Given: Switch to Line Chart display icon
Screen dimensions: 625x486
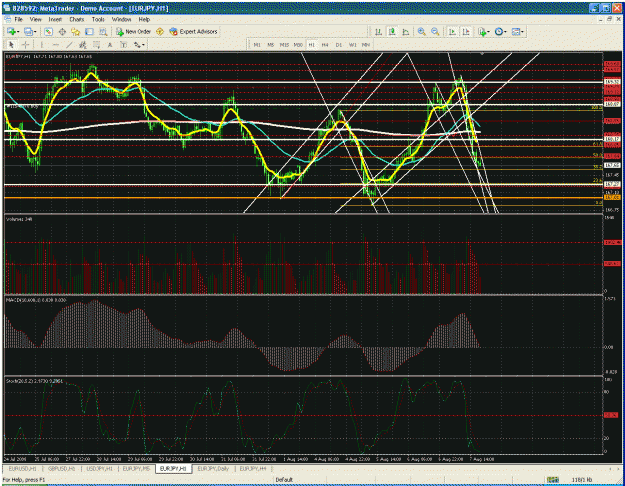Looking at the screenshot, I should (405, 31).
